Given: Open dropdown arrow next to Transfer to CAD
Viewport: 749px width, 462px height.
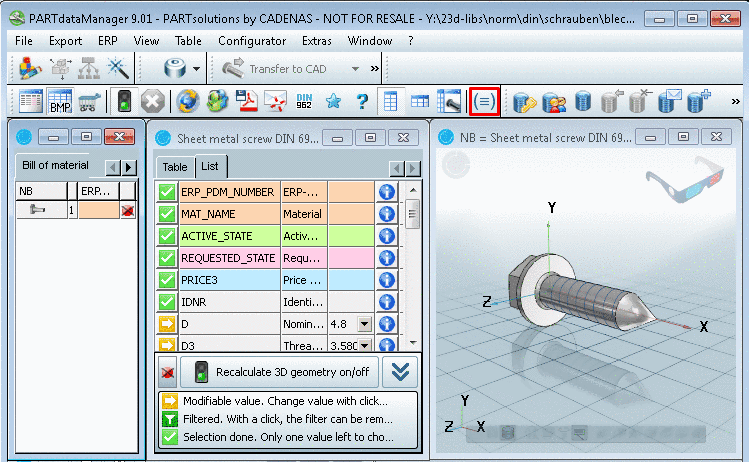Looking at the screenshot, I should tap(355, 69).
